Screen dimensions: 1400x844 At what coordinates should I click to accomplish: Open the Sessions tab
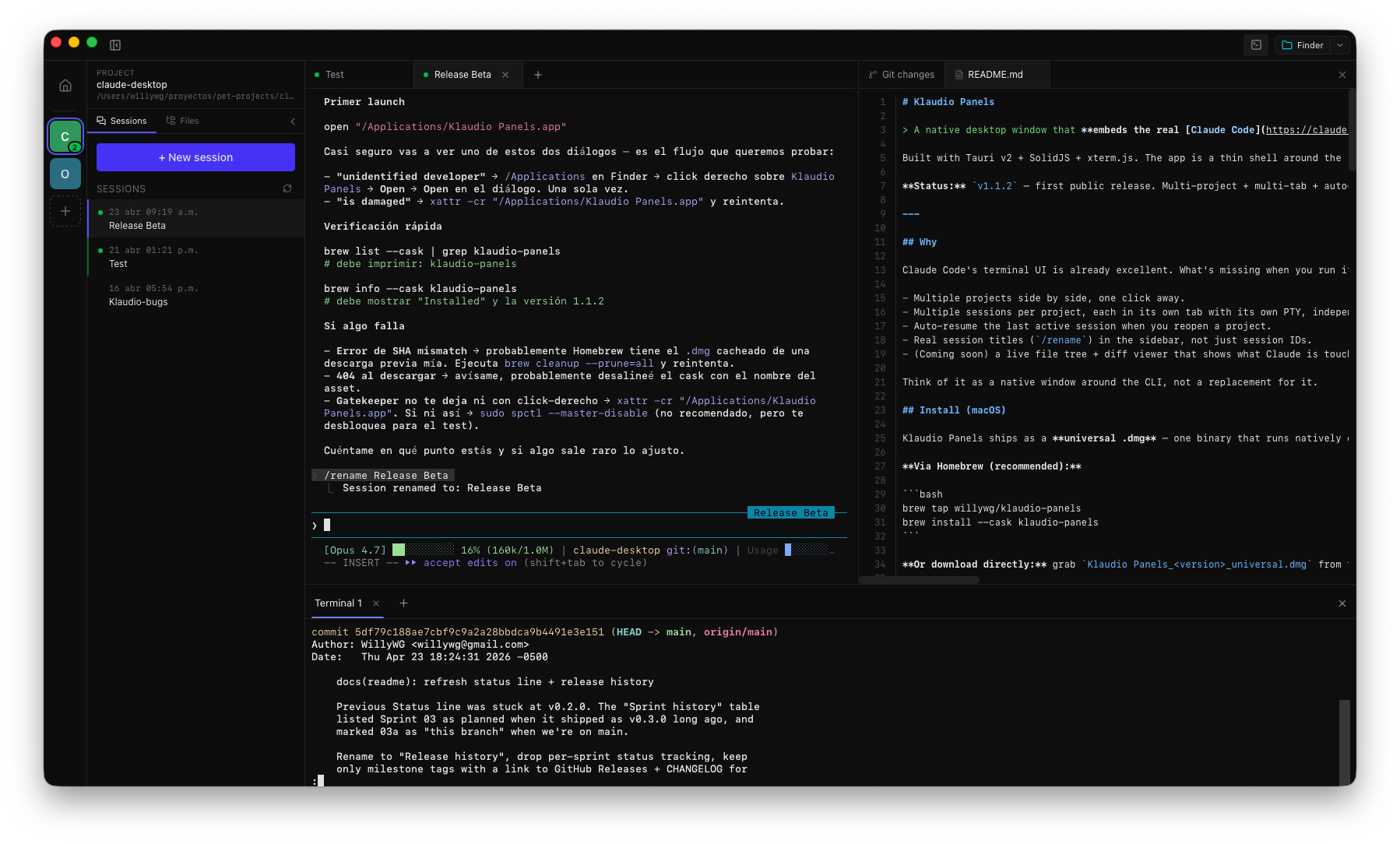121,121
